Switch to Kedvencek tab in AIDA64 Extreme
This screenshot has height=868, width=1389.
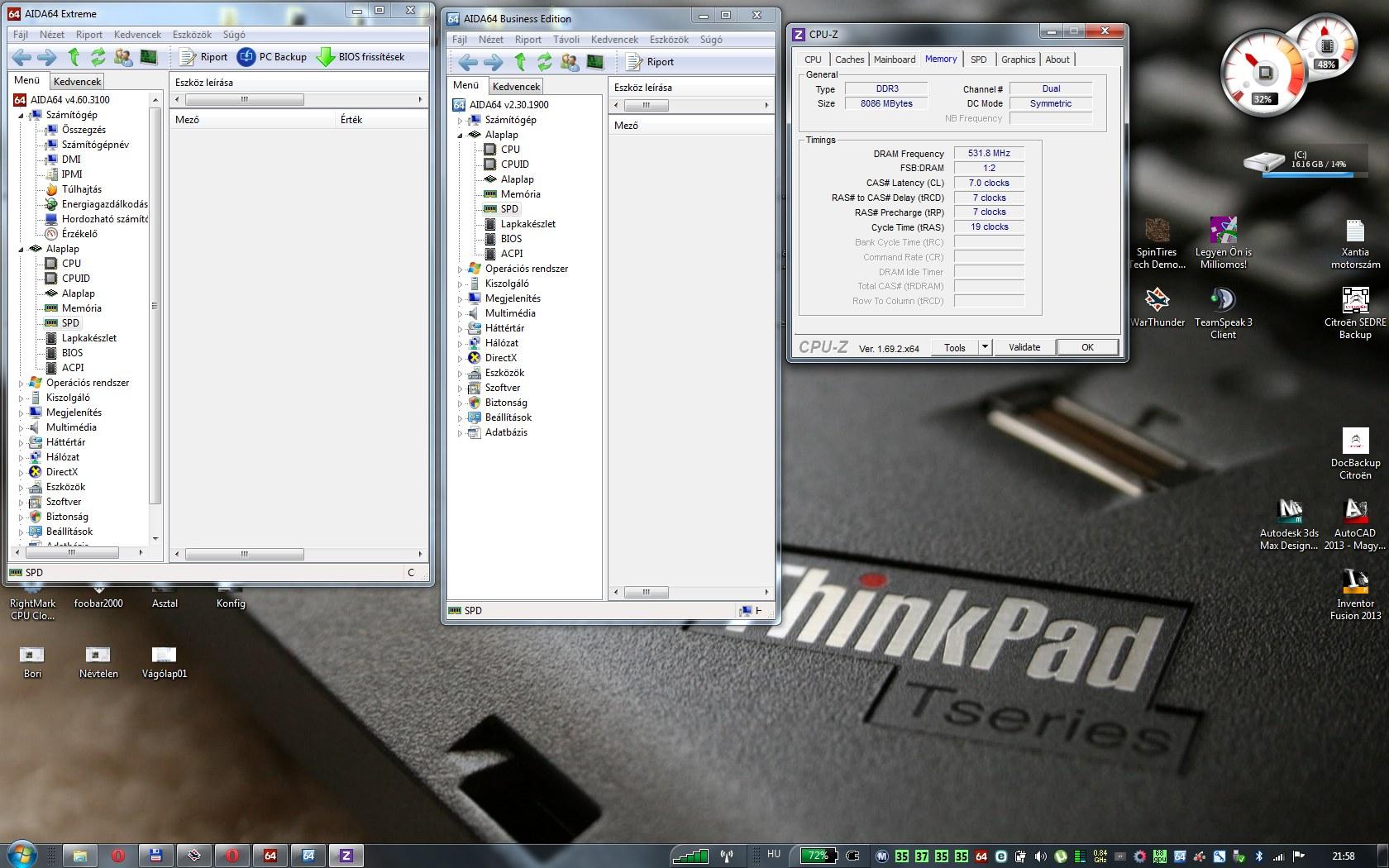[x=77, y=82]
